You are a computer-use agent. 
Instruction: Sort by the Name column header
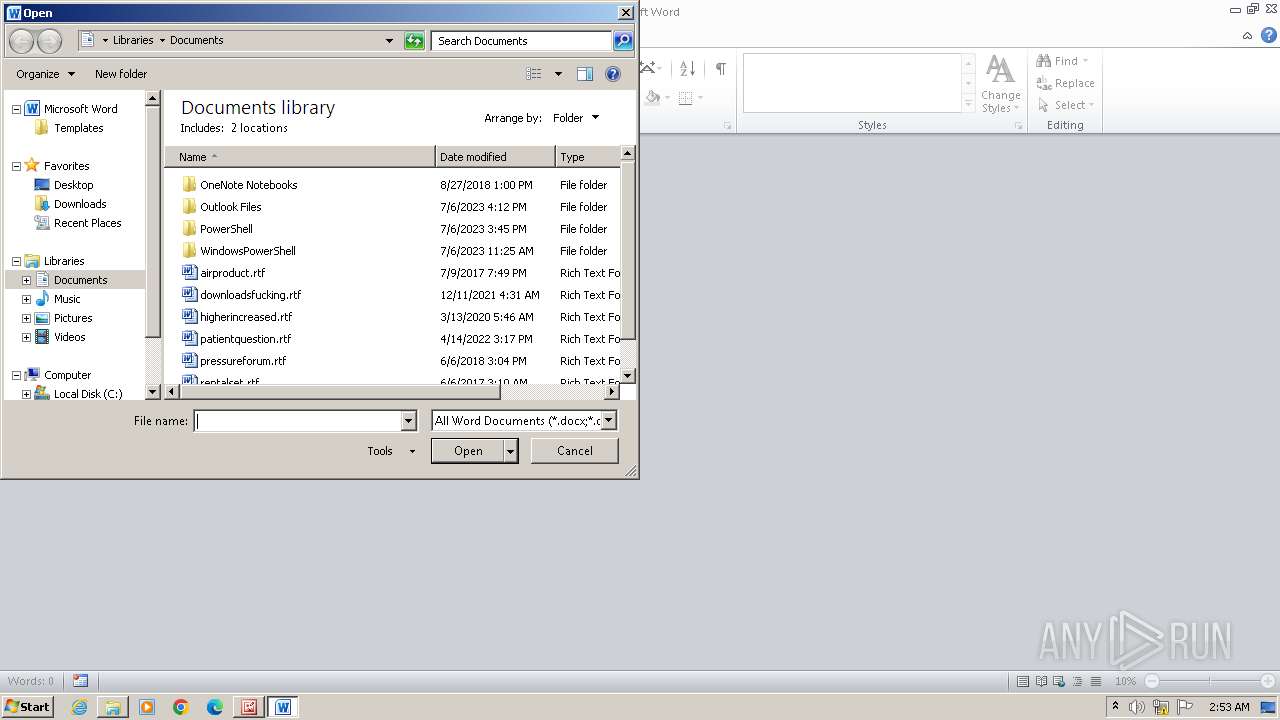pyautogui.click(x=300, y=157)
